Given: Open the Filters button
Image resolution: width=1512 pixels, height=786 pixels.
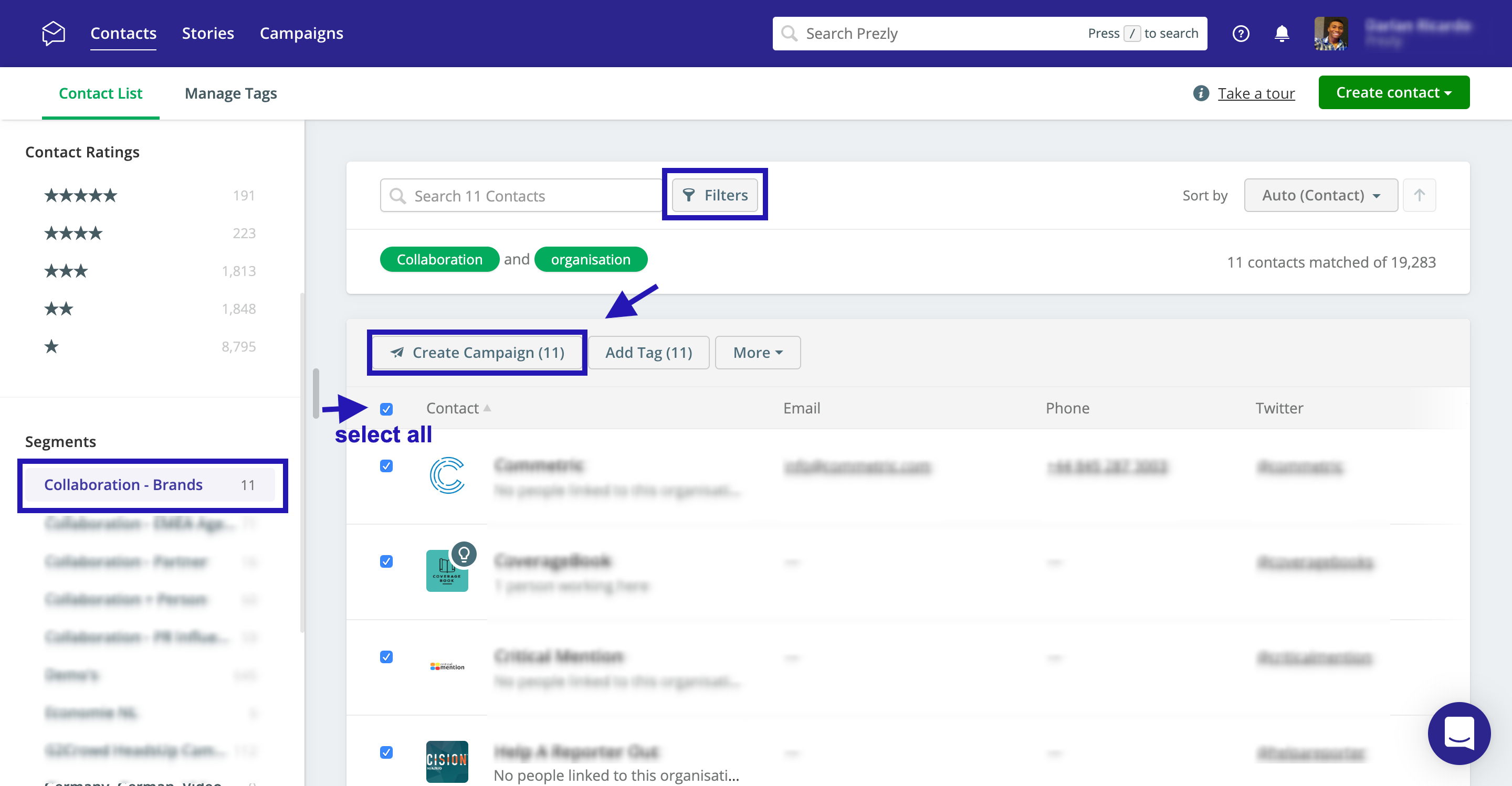Looking at the screenshot, I should (x=715, y=195).
